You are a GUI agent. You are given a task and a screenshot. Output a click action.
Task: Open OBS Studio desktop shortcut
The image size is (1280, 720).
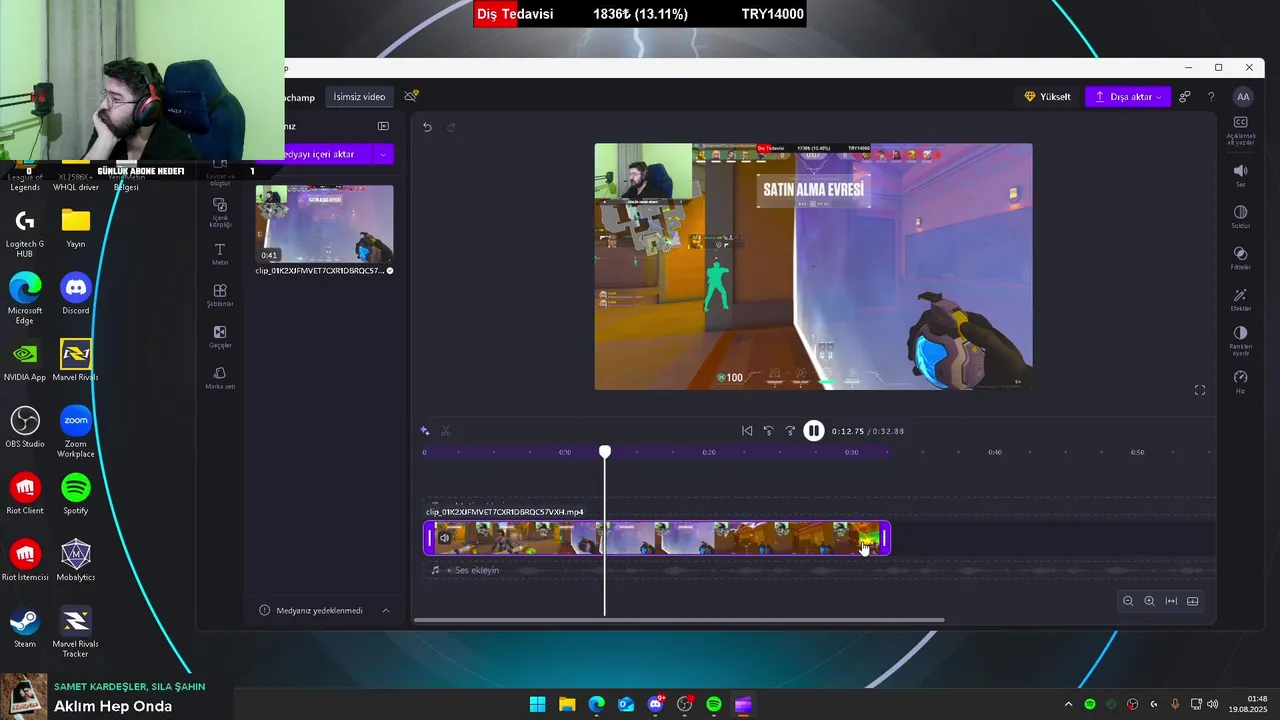click(25, 426)
